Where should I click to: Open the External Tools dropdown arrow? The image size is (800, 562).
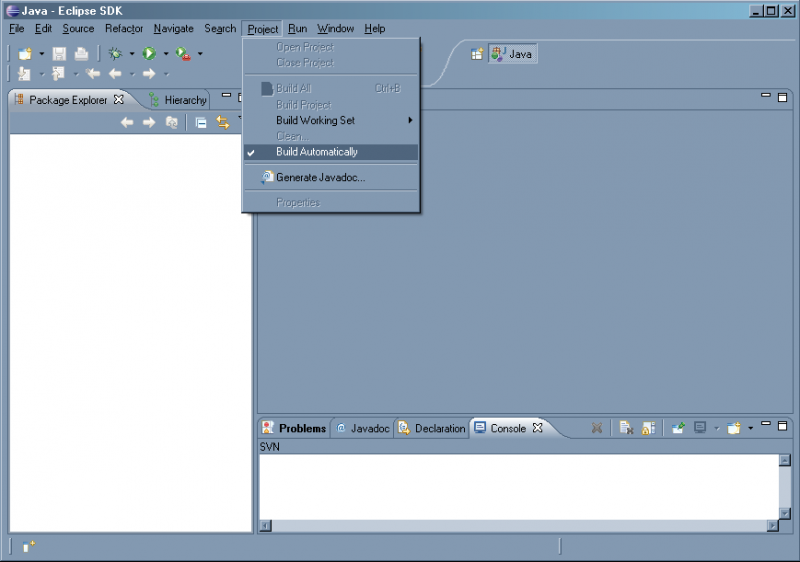tap(200, 54)
